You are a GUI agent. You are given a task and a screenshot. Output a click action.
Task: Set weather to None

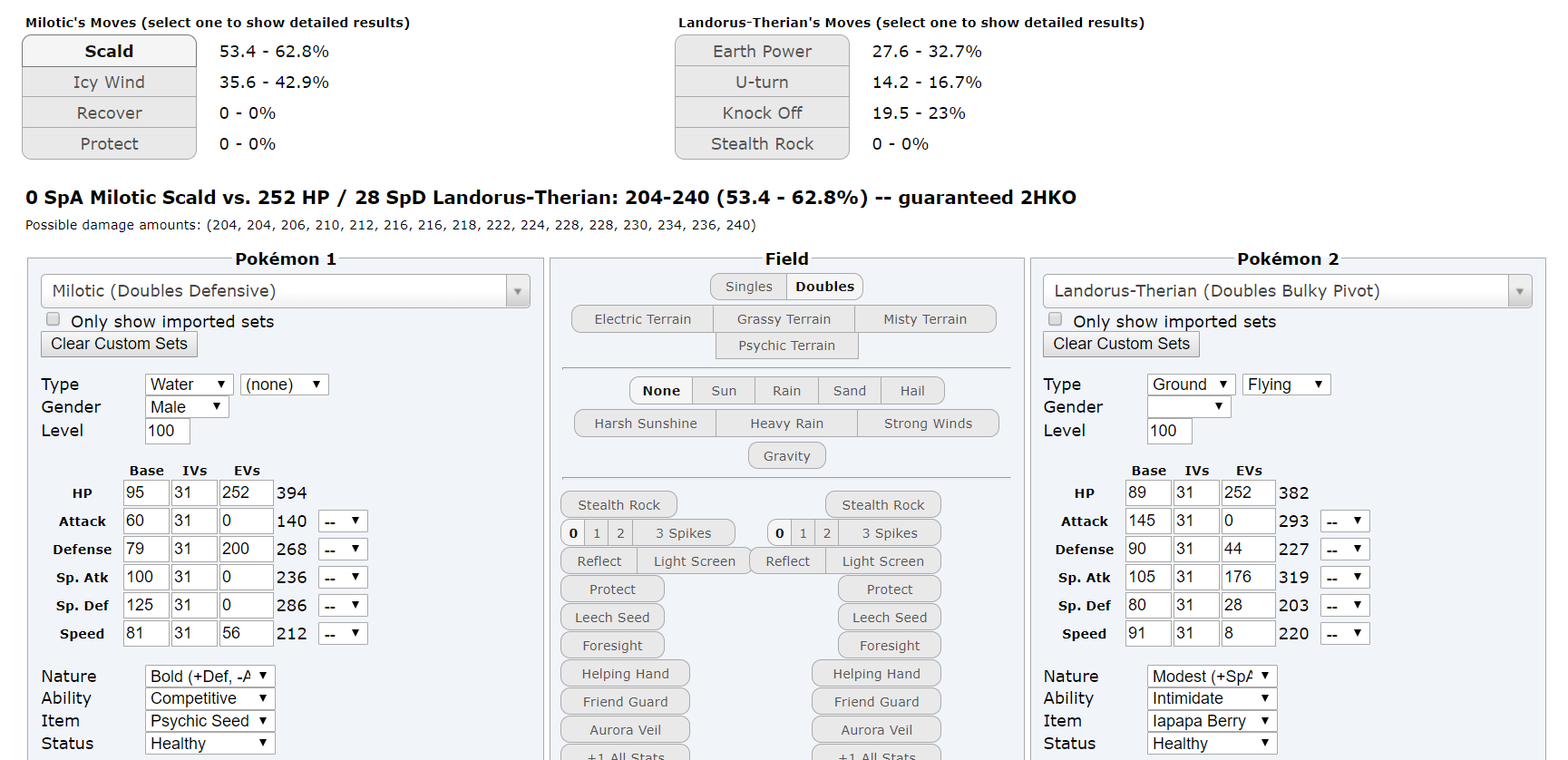click(x=661, y=391)
